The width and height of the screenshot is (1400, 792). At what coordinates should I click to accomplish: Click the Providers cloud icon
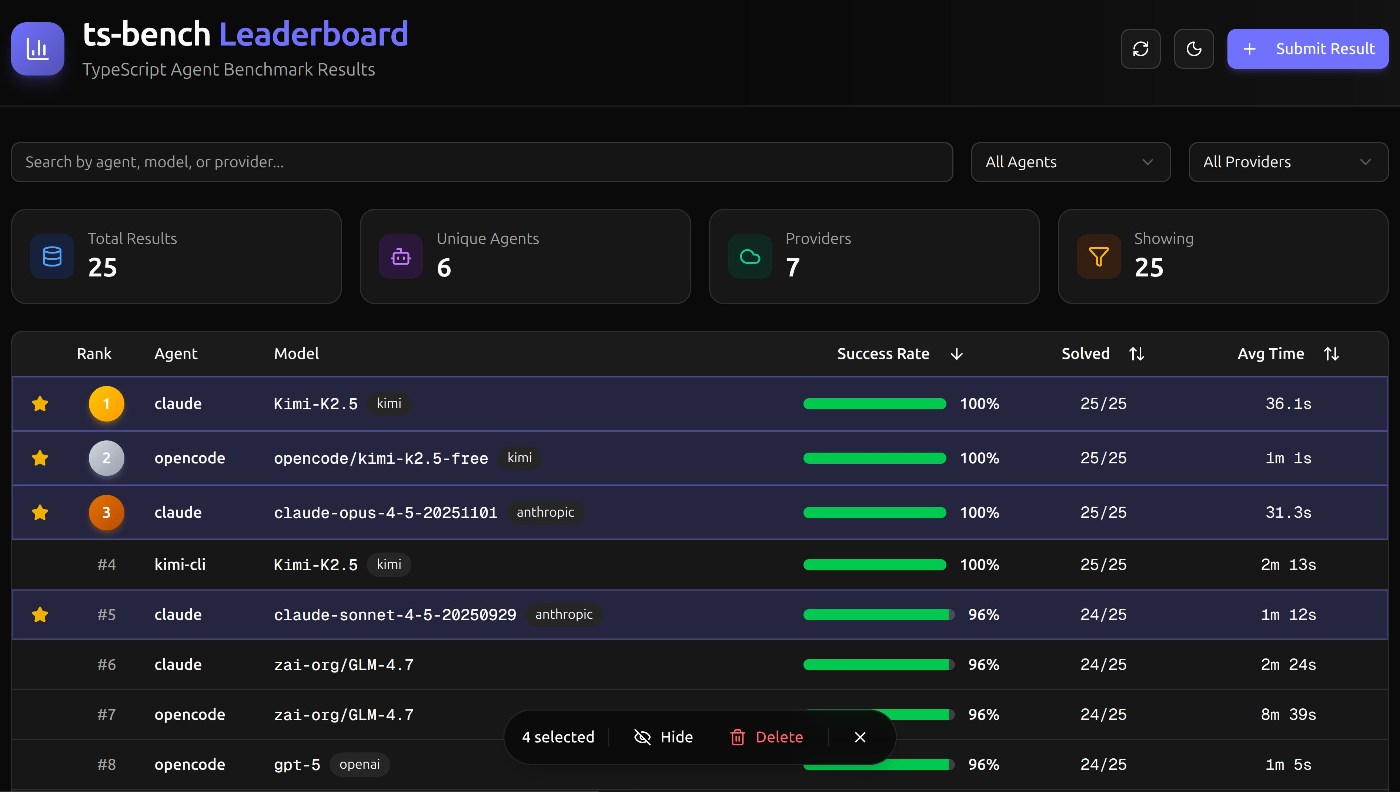pyautogui.click(x=750, y=257)
